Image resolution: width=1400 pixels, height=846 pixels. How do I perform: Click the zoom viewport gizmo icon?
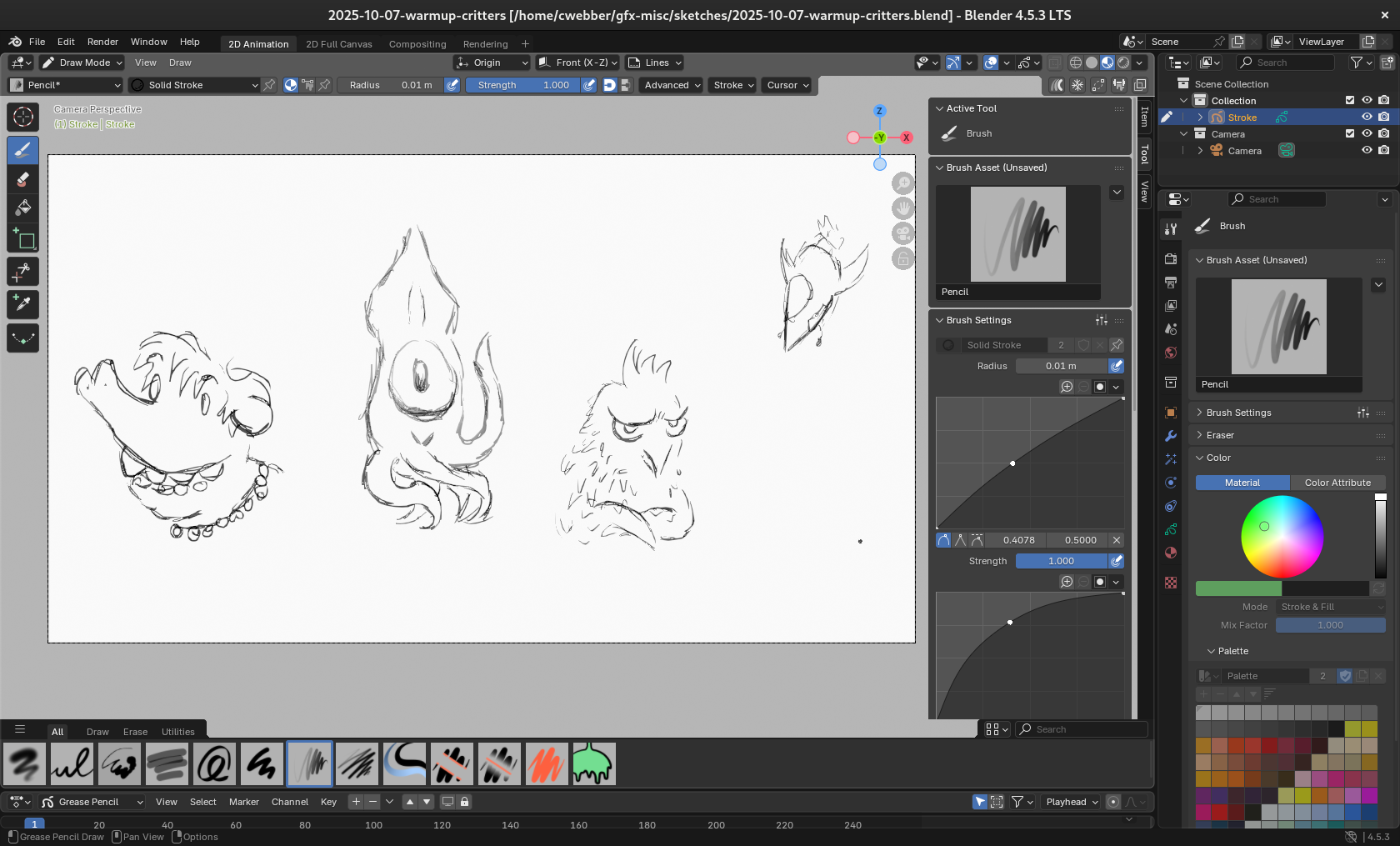click(903, 183)
